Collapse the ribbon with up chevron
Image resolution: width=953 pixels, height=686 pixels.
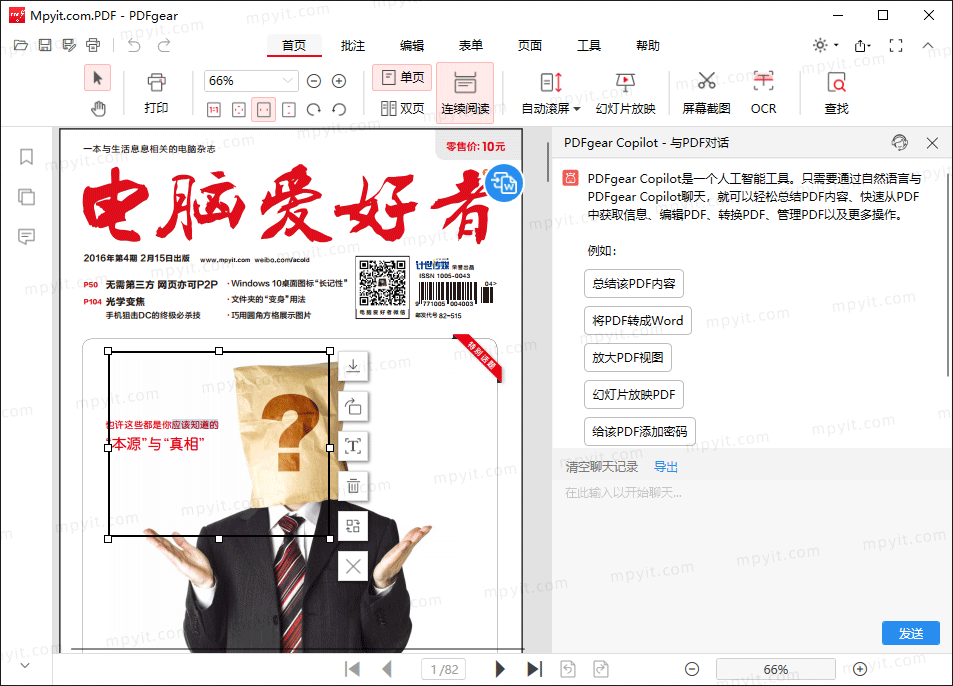click(927, 45)
